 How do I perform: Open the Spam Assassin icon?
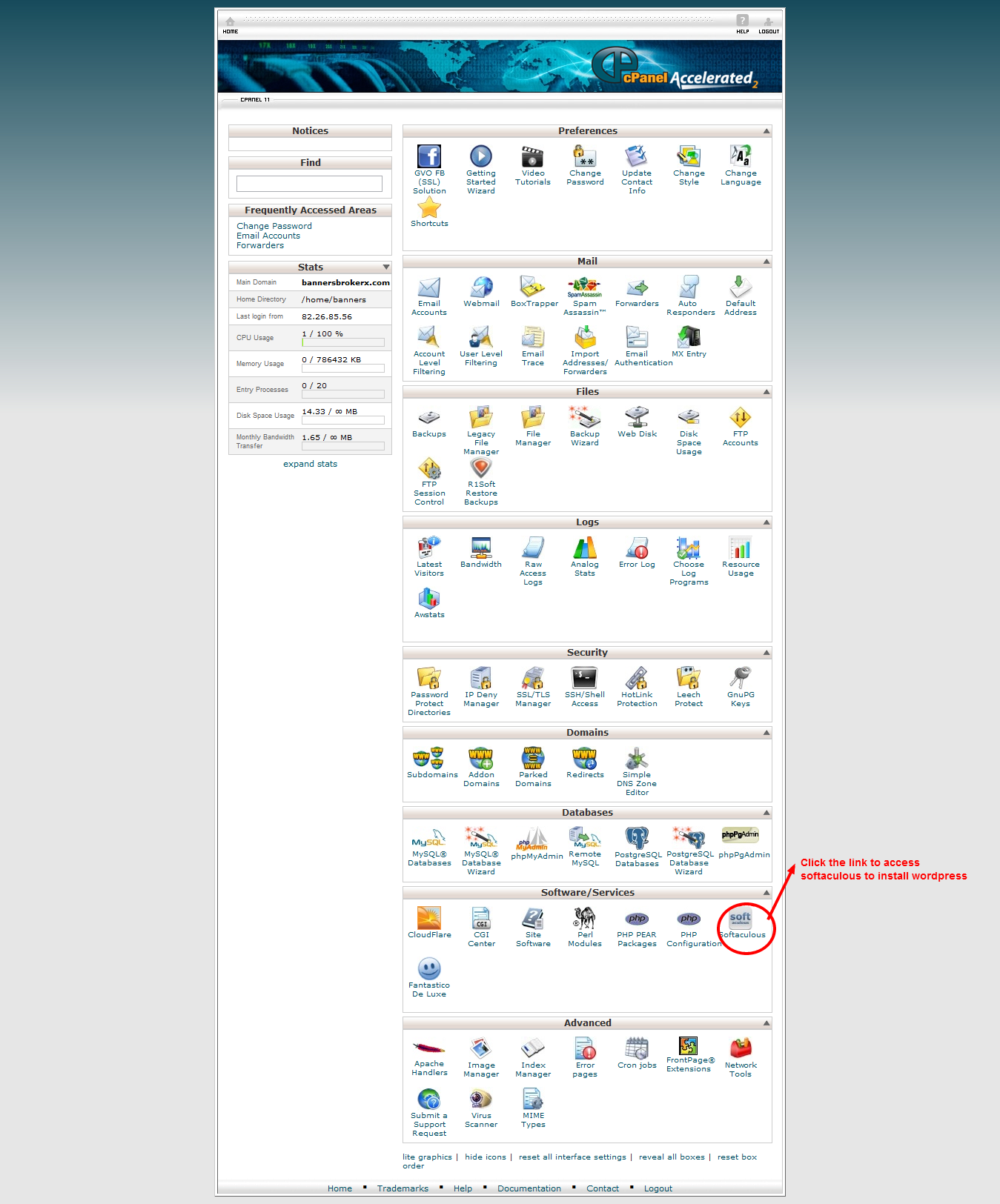click(x=585, y=287)
